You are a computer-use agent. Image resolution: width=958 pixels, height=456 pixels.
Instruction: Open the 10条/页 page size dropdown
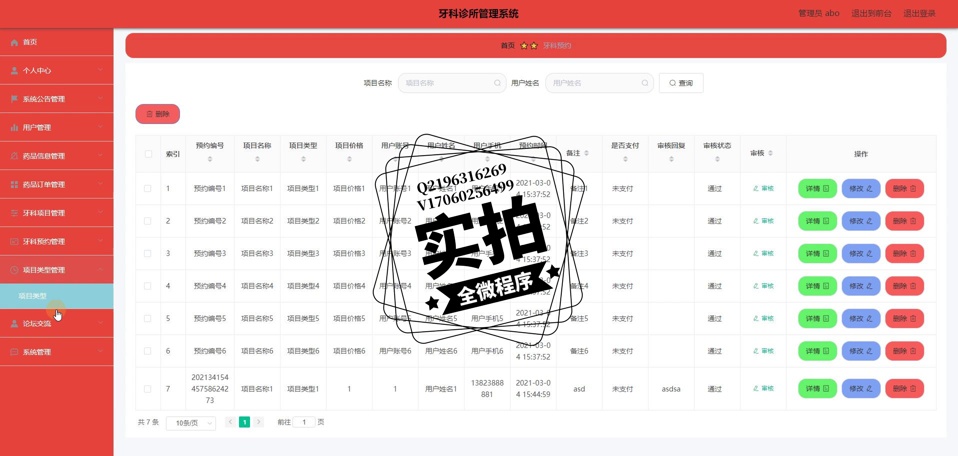(x=191, y=423)
